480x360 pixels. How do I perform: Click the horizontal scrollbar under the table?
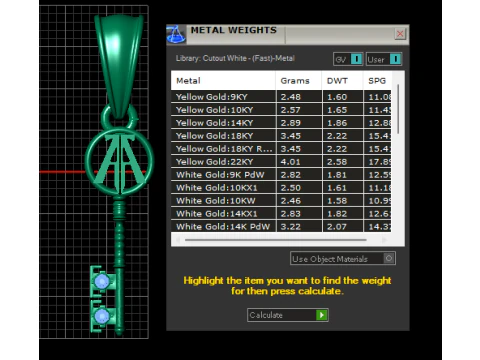pos(276,240)
